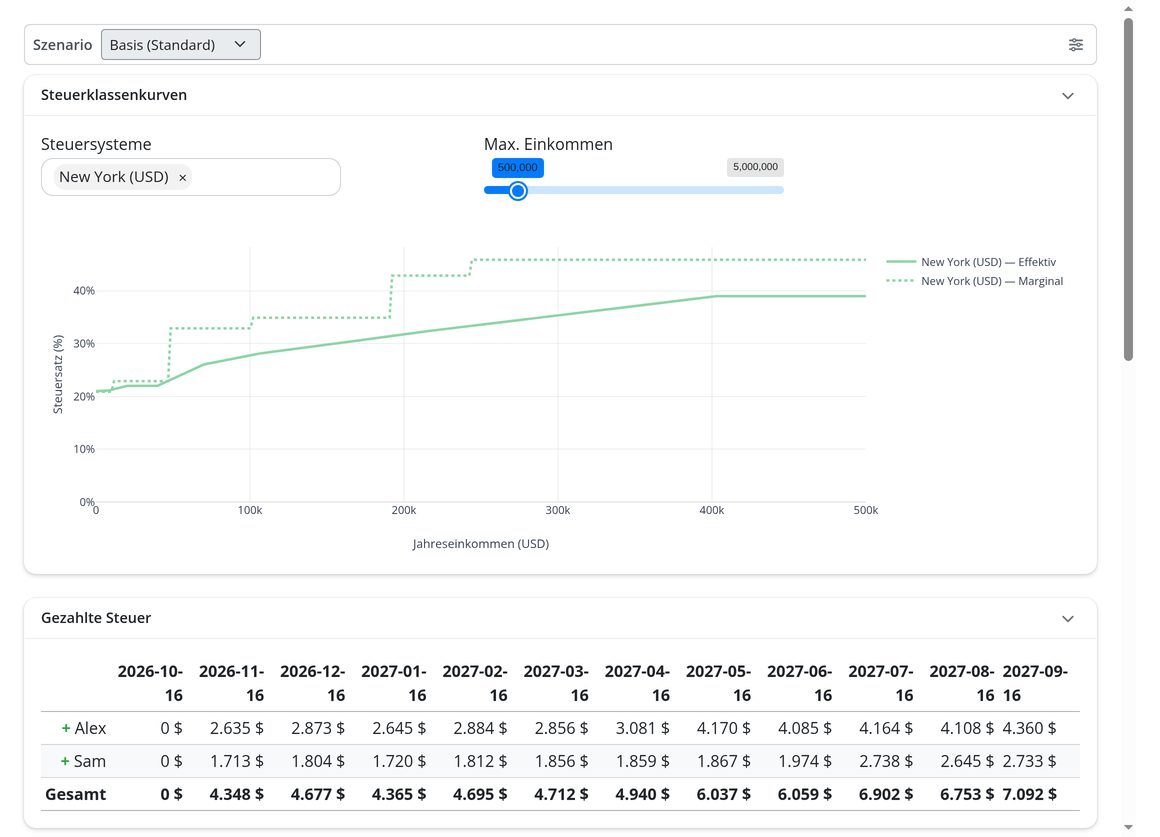This screenshot has height=837, width=1160.
Task: Open the Szenario Basis (Standard) dropdown
Action: tap(181, 44)
